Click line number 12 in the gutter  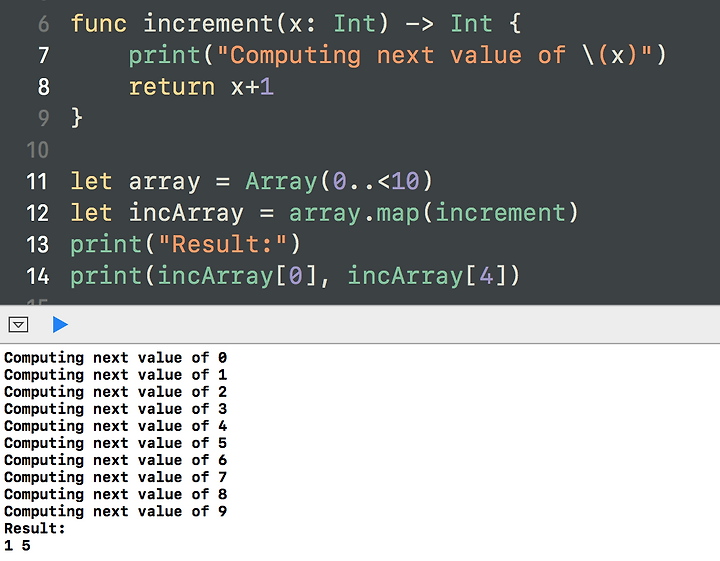[x=37, y=213]
